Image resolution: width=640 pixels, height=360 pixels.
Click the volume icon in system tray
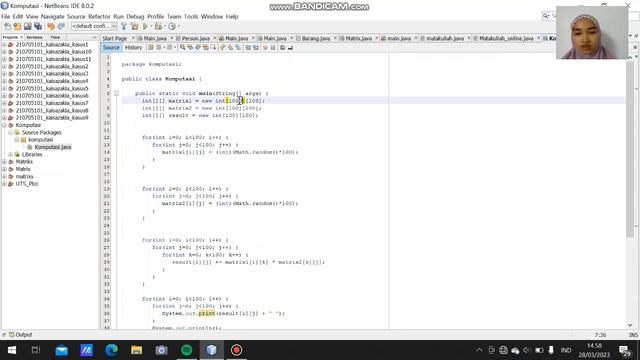(x=527, y=350)
